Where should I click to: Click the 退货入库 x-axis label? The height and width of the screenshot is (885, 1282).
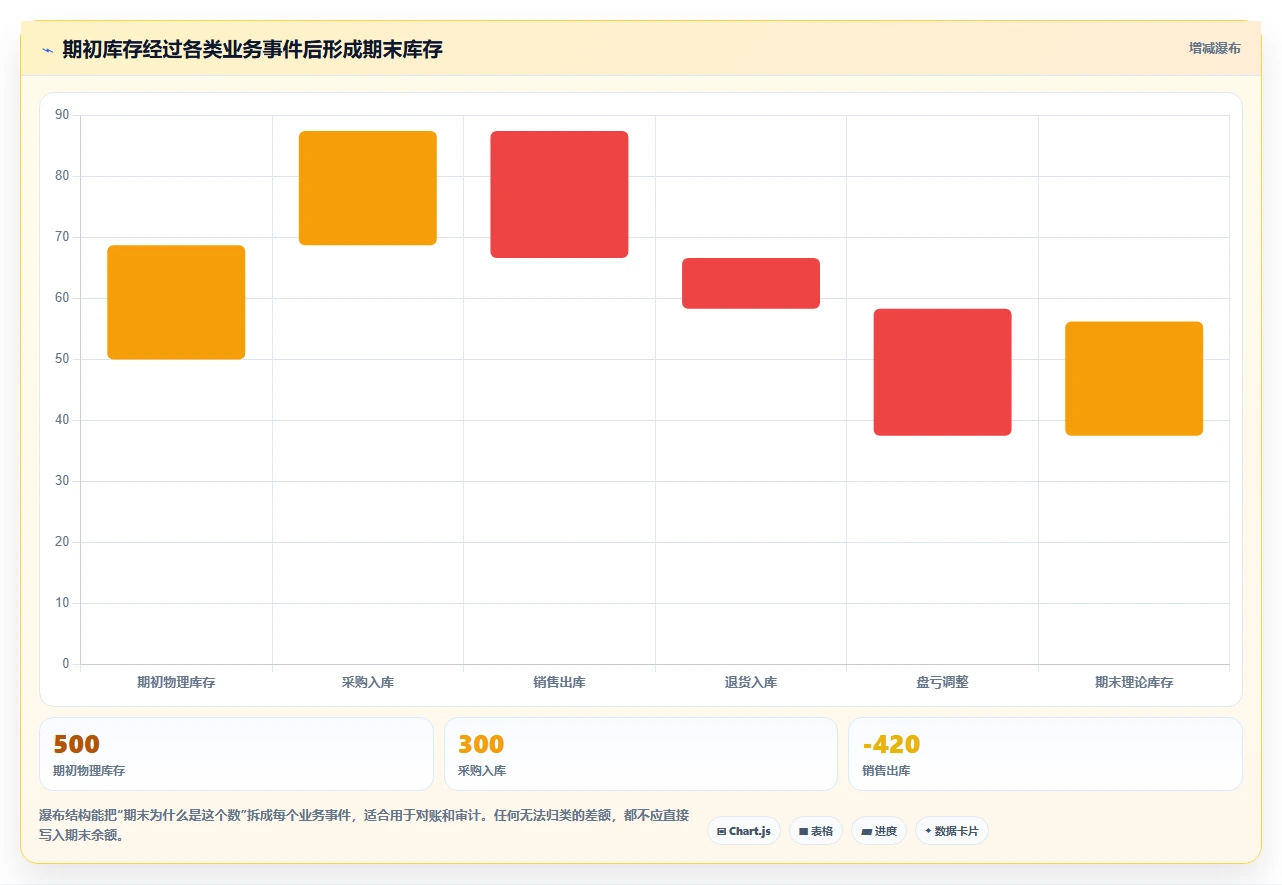click(x=751, y=683)
